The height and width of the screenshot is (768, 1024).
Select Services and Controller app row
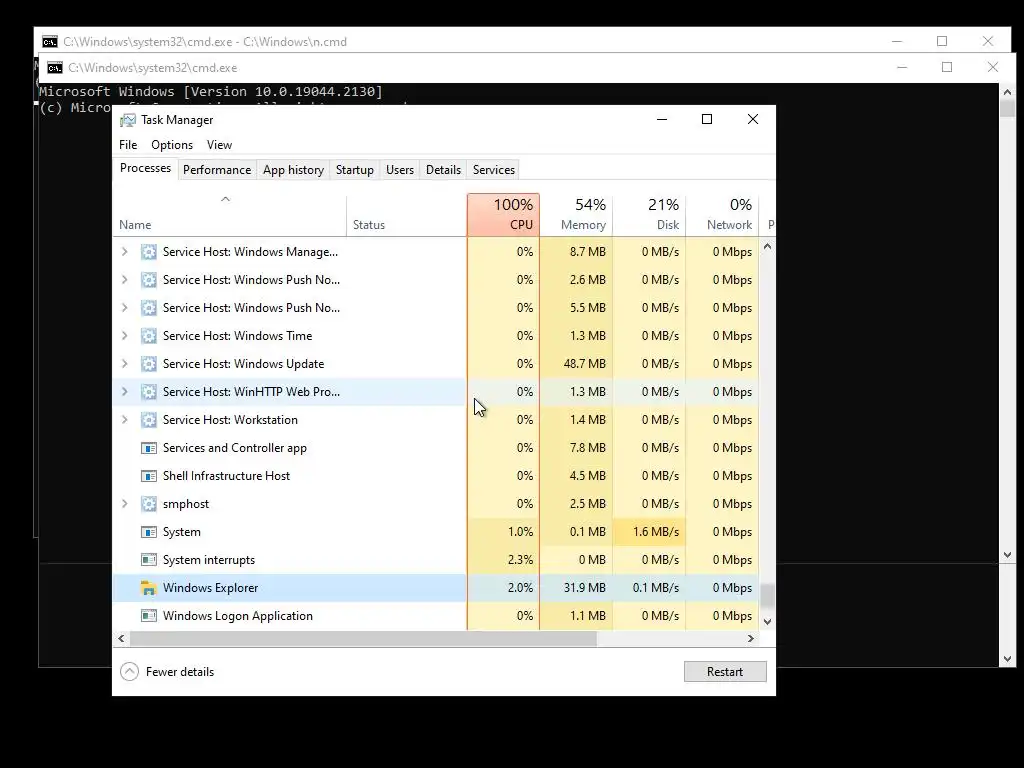436,448
